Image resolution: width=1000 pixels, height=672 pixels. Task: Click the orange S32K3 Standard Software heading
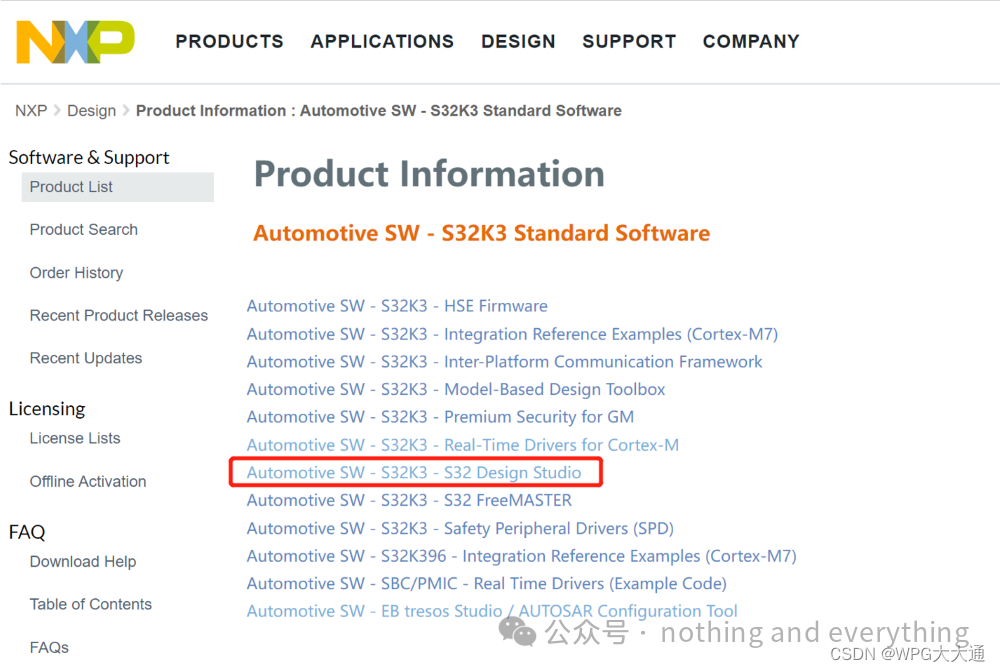482,233
